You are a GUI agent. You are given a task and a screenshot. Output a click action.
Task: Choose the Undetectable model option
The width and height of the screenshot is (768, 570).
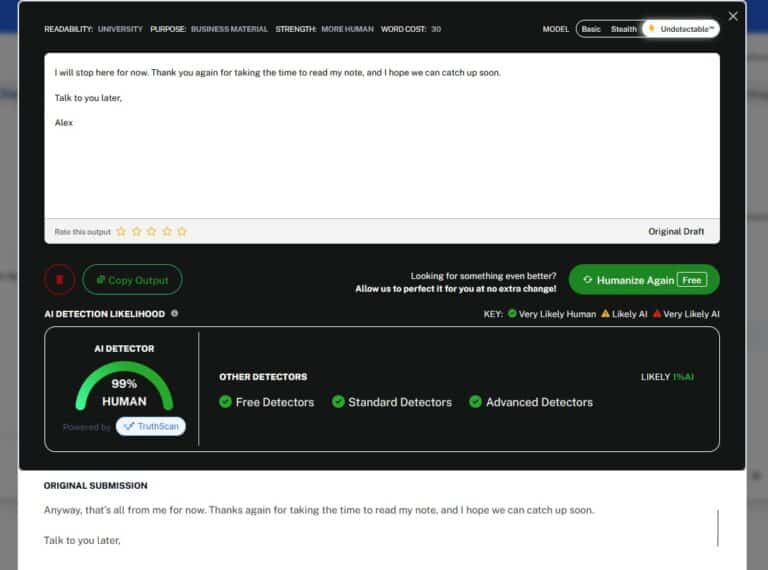(x=681, y=29)
